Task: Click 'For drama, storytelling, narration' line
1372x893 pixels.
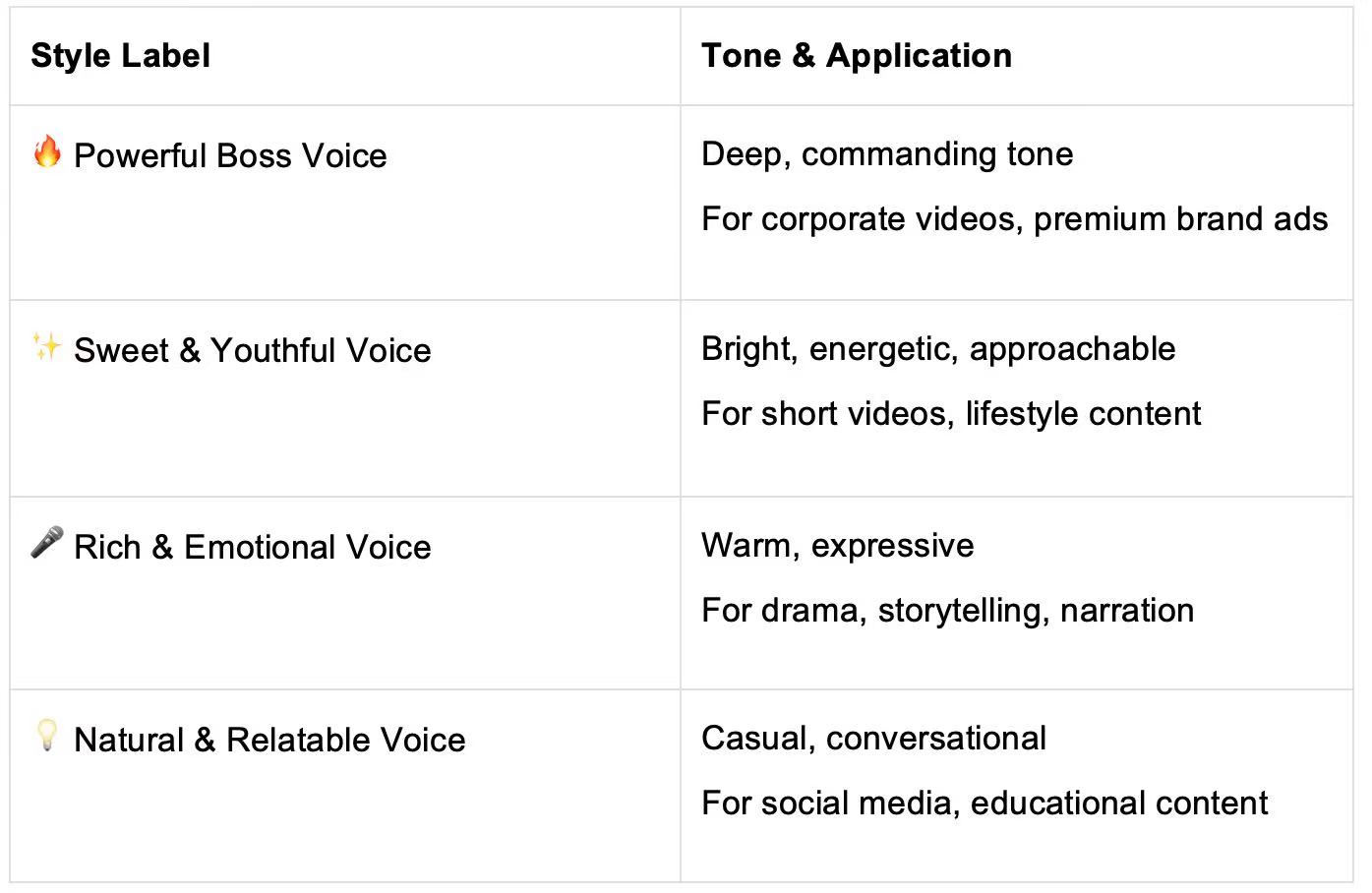Action: pyautogui.click(x=947, y=611)
